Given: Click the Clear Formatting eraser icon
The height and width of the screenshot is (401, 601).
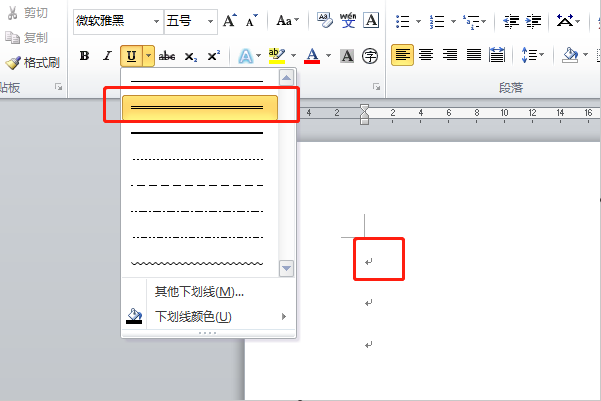Looking at the screenshot, I should click(325, 20).
